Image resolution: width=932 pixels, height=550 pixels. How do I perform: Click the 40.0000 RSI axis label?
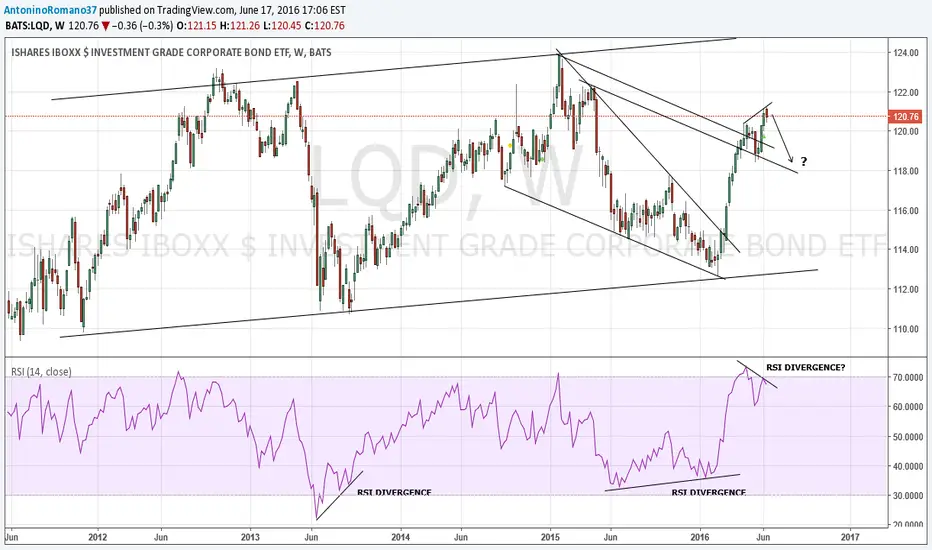point(908,466)
